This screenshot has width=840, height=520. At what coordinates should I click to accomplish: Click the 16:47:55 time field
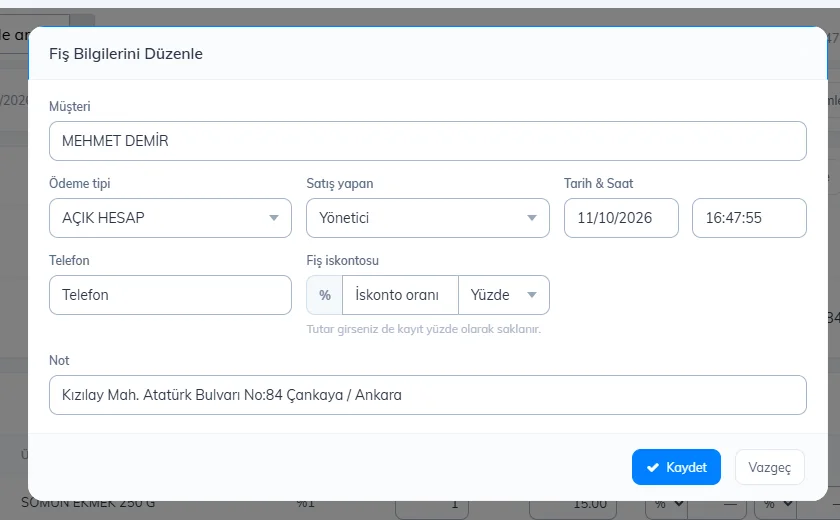749,218
